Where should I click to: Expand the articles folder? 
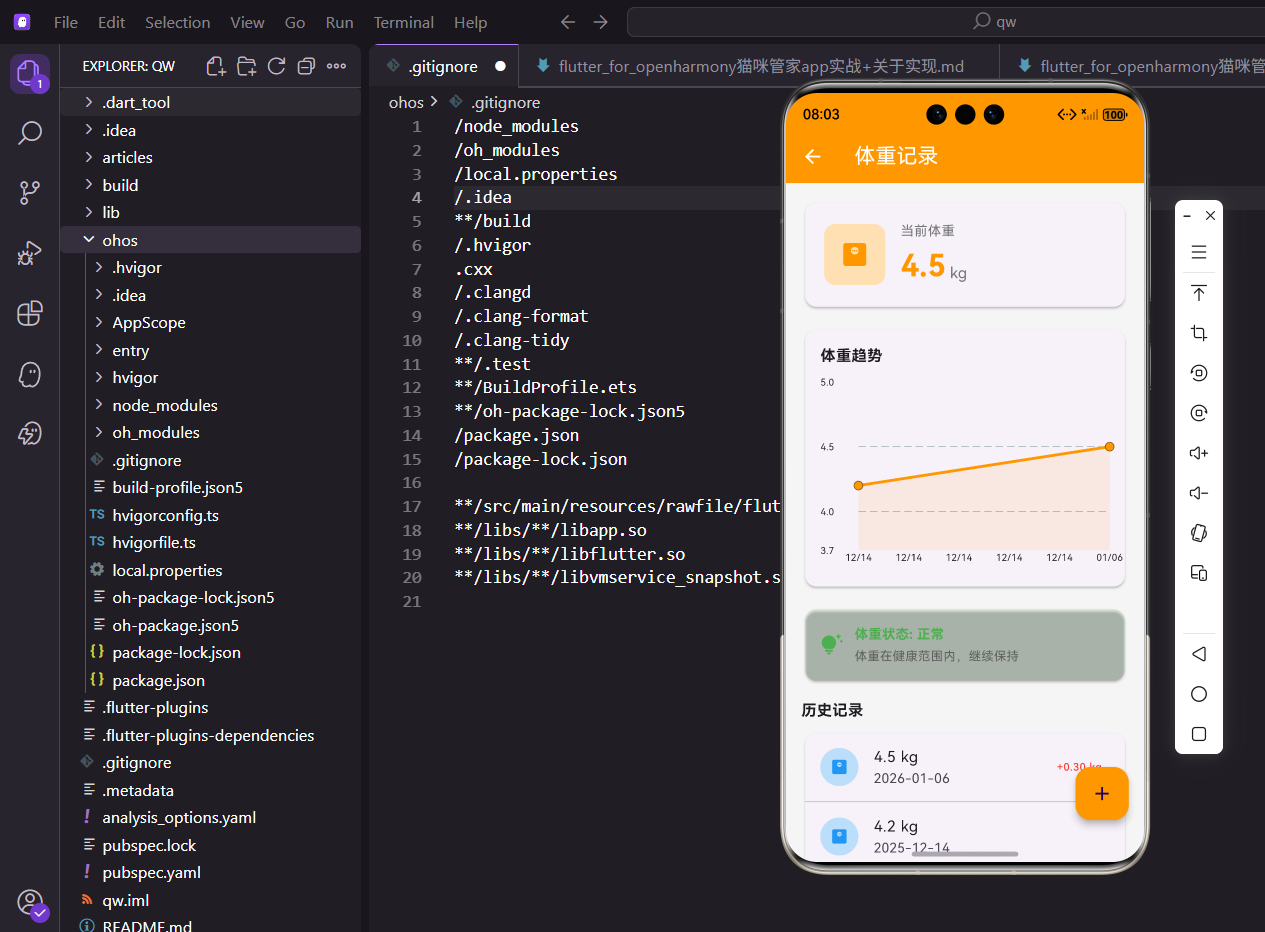[210, 157]
